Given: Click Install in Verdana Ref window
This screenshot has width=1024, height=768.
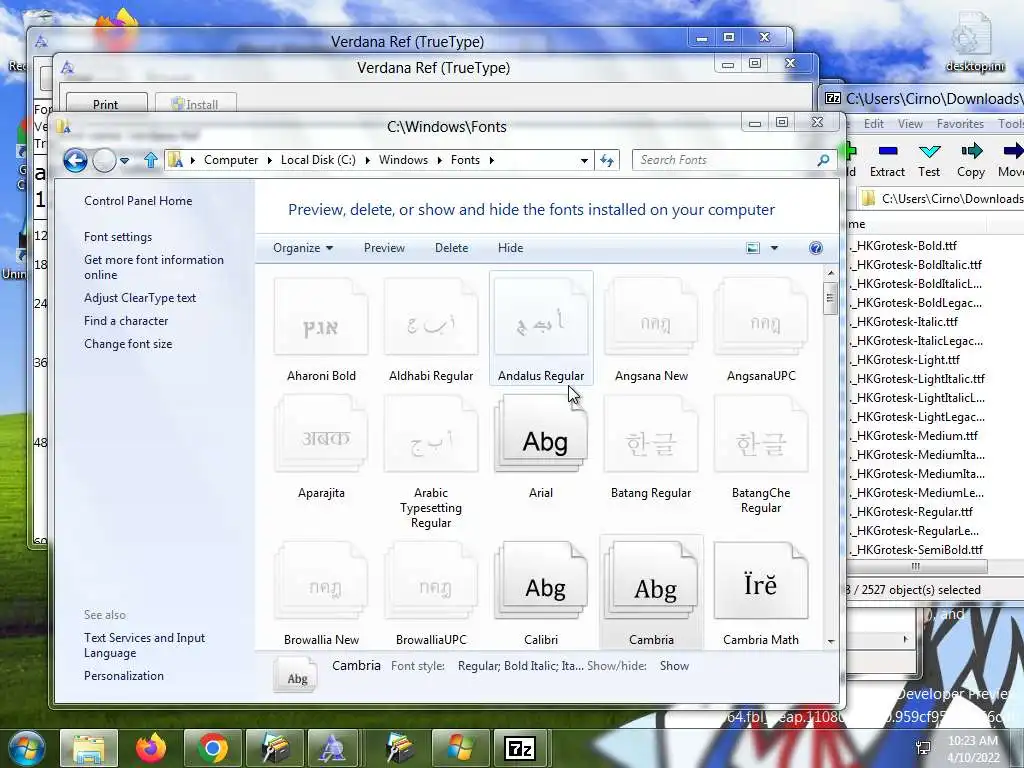Looking at the screenshot, I should point(195,104).
